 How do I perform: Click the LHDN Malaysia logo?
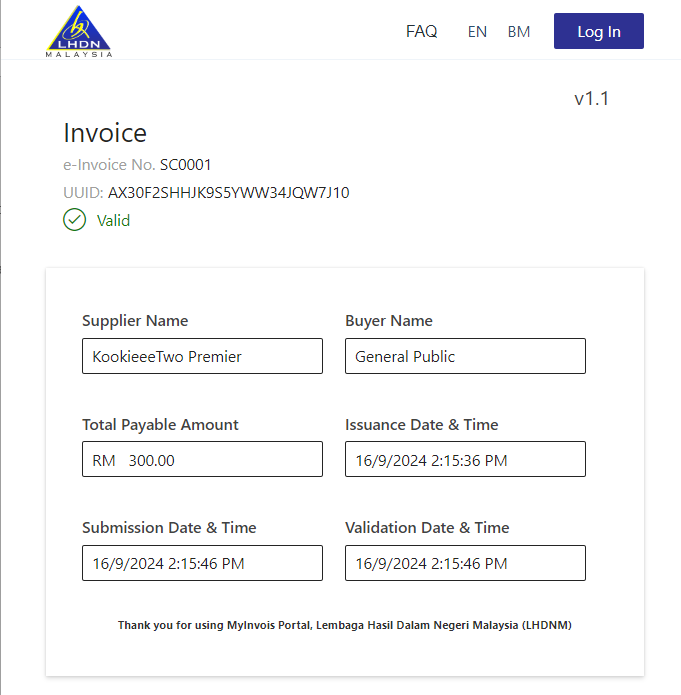click(x=79, y=31)
